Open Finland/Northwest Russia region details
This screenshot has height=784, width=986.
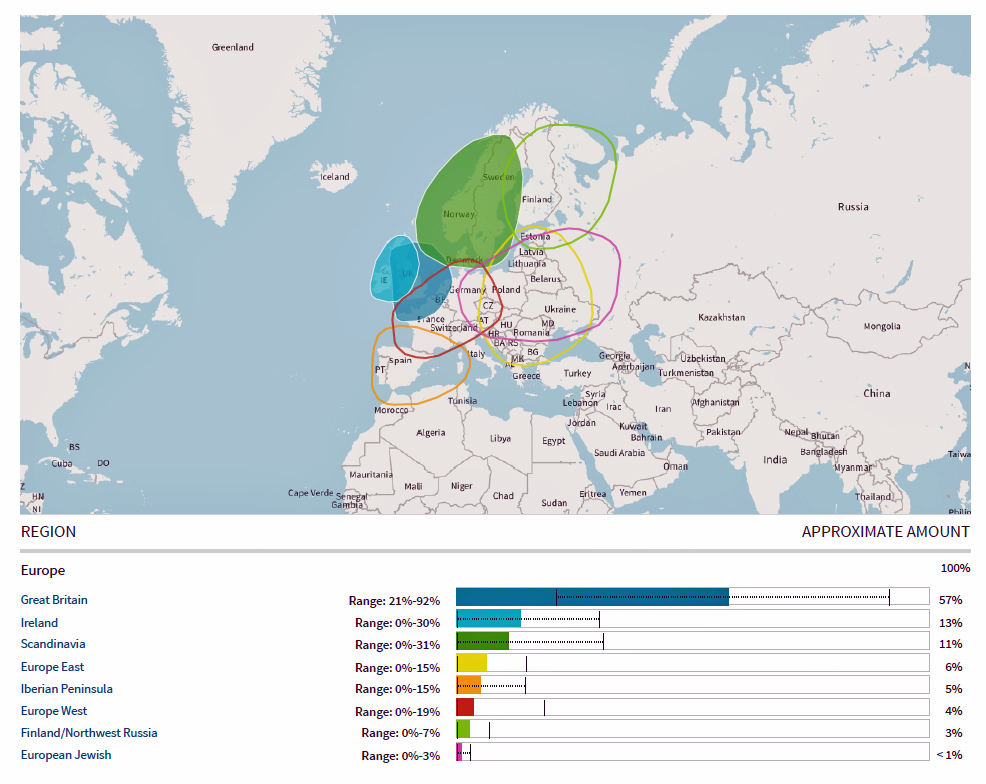(89, 733)
